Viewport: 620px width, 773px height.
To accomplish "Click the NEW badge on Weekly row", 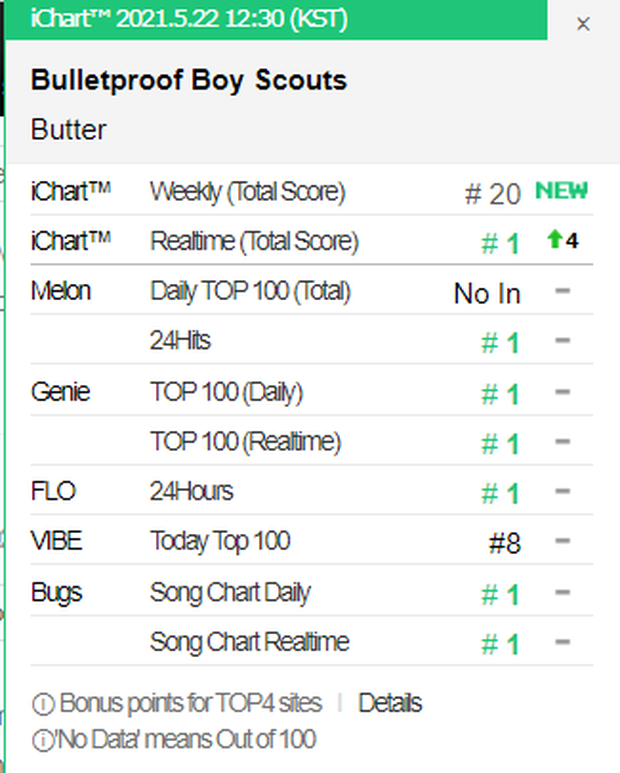I will [x=562, y=190].
